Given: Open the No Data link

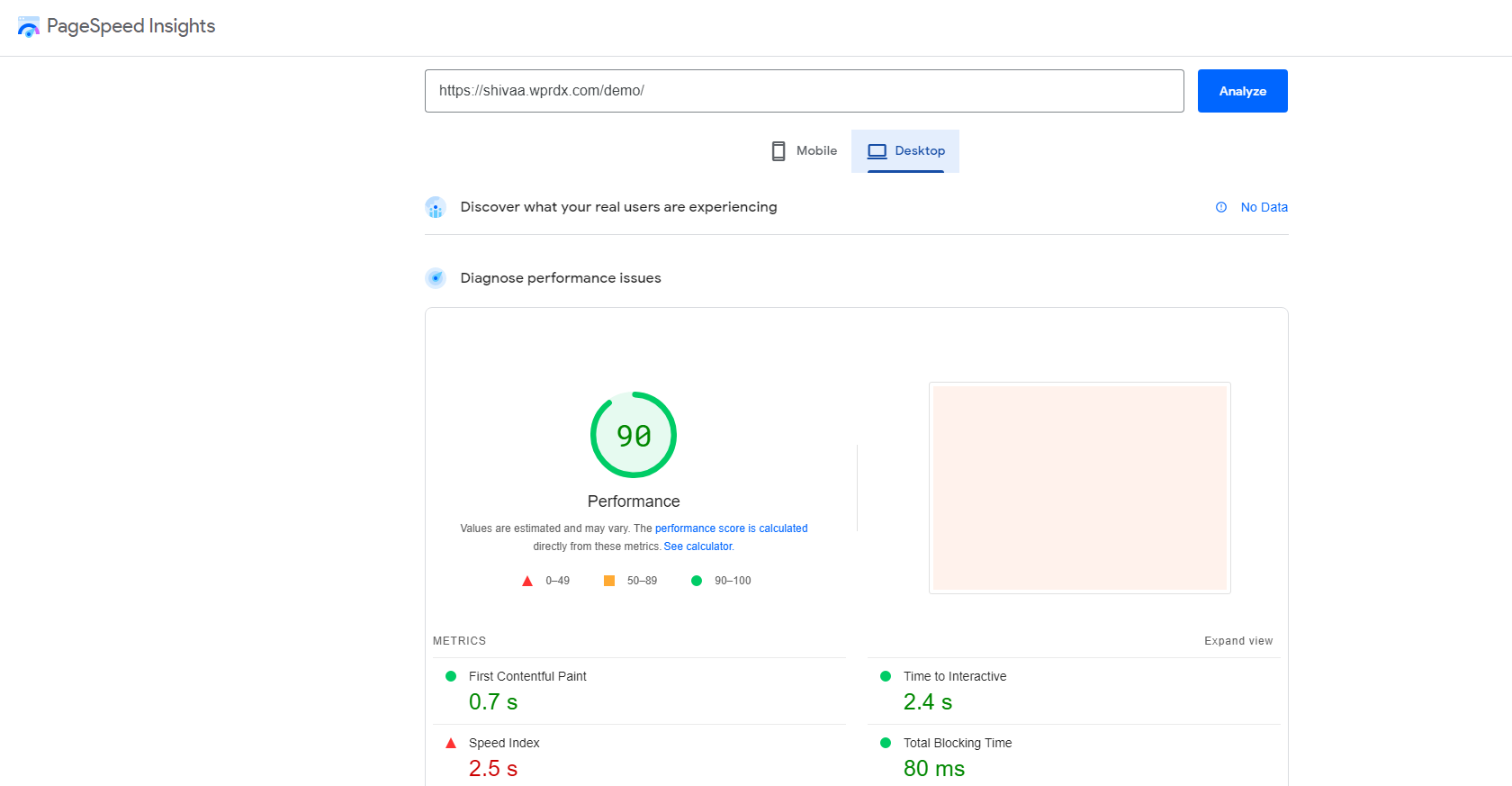Looking at the screenshot, I should pos(1264,207).
